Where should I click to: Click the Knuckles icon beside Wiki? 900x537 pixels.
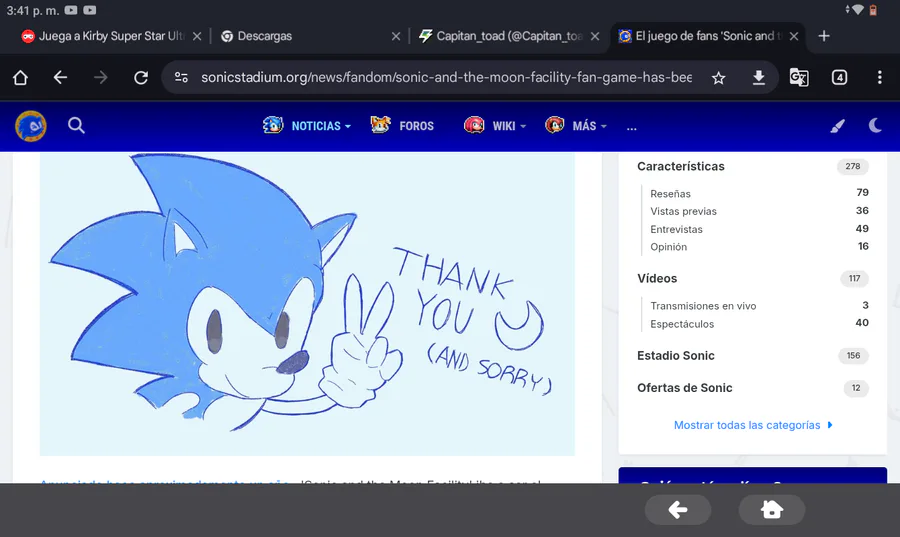[x=474, y=124]
